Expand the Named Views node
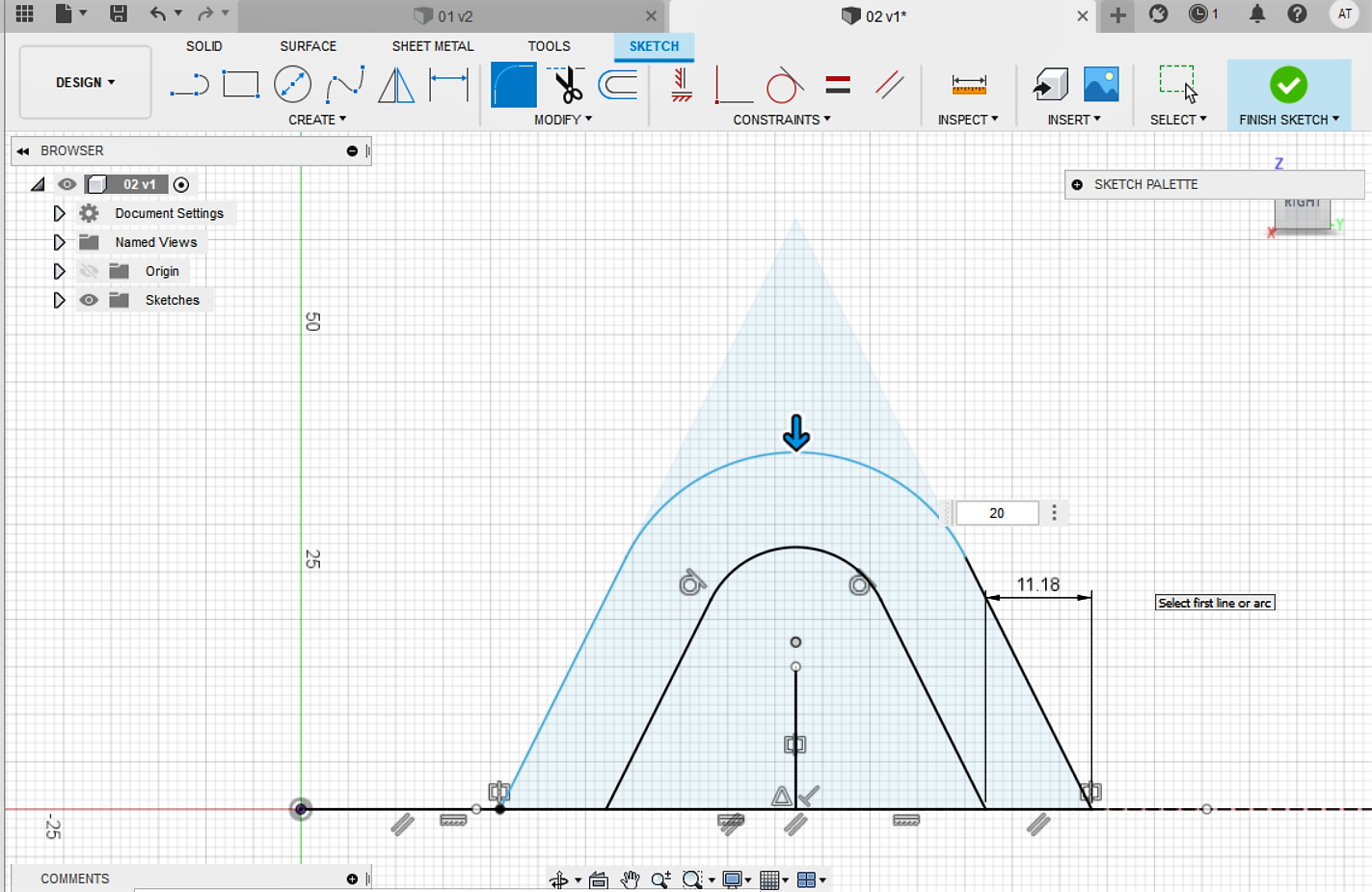 [x=59, y=242]
